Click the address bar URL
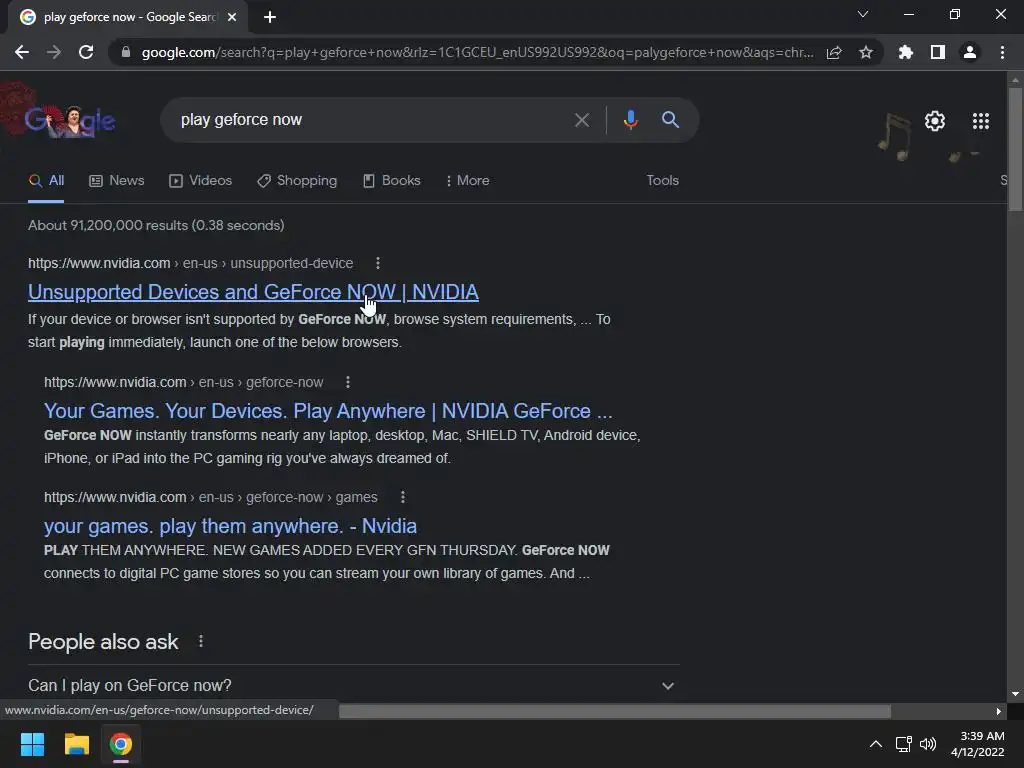The image size is (1024, 768). click(477, 52)
